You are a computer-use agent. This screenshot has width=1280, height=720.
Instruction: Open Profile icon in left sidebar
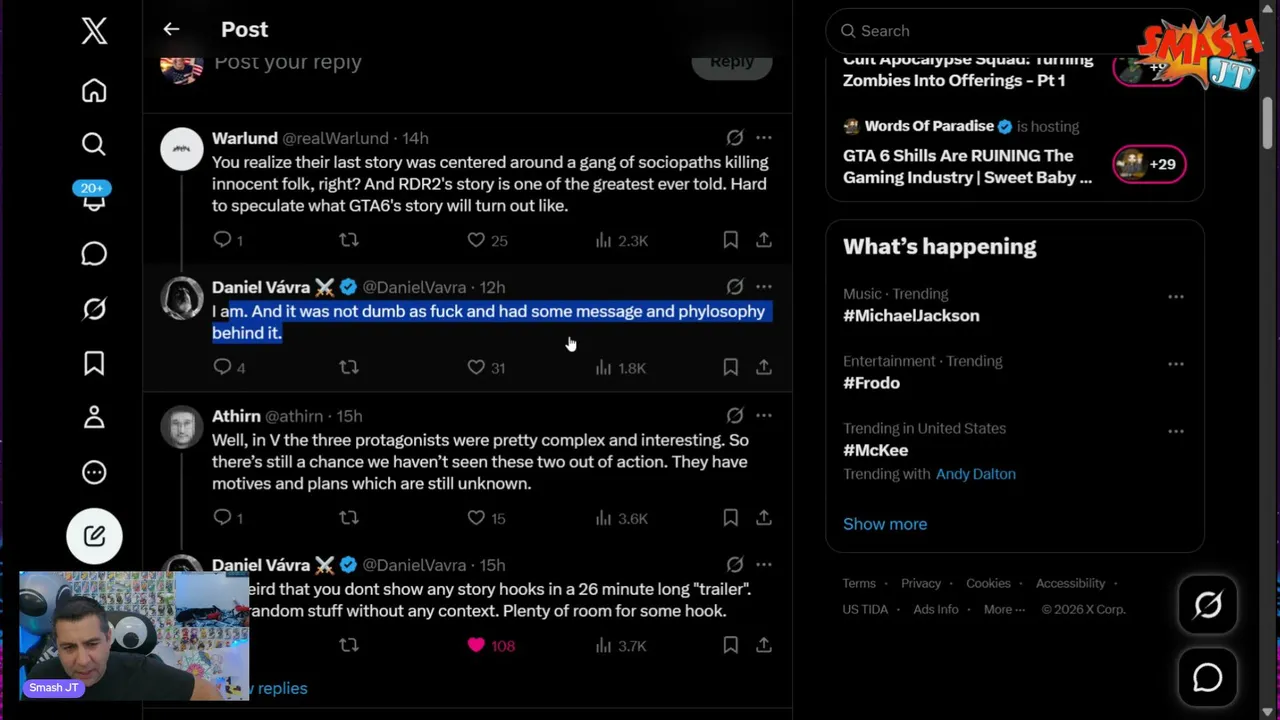click(94, 417)
